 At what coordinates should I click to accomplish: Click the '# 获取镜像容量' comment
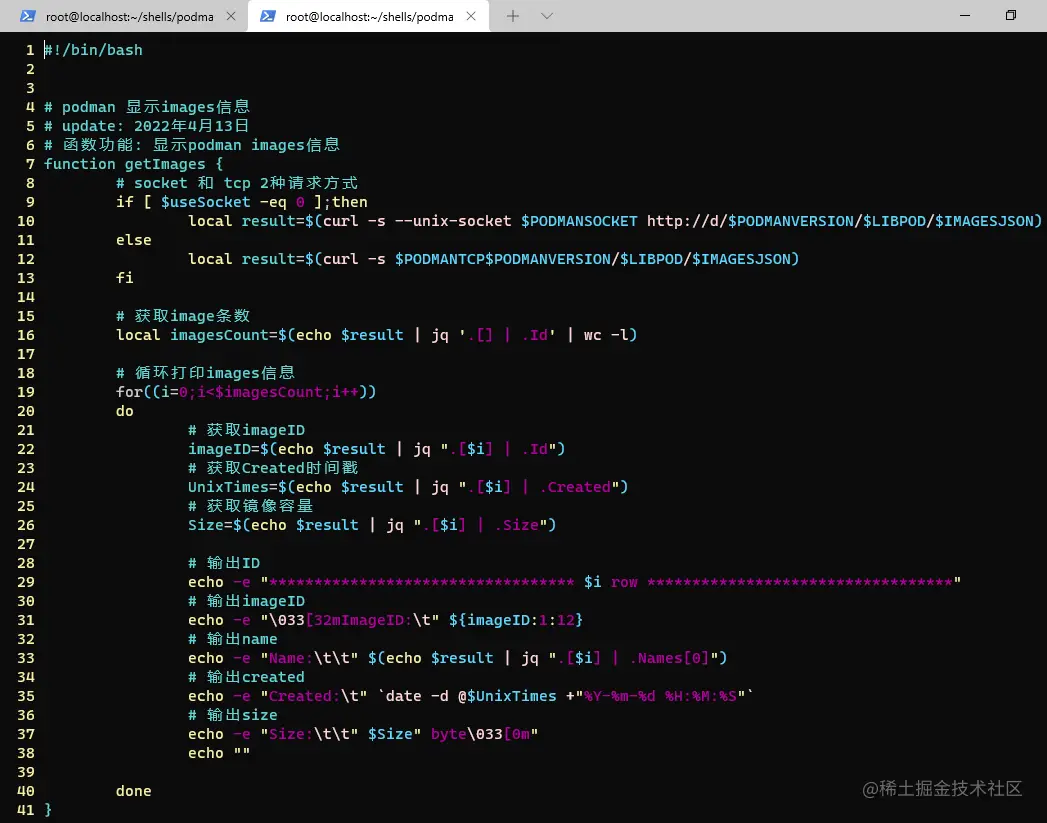coord(250,506)
